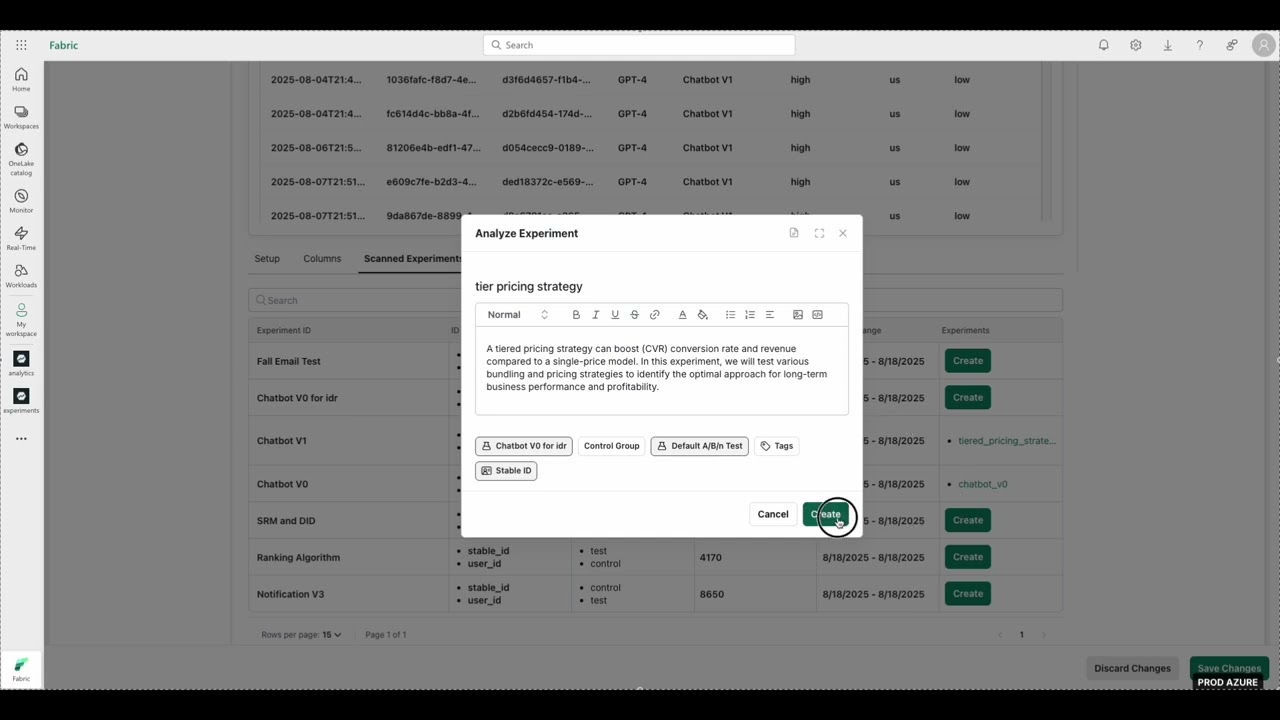Open the highlight fill color picker

[x=703, y=315]
